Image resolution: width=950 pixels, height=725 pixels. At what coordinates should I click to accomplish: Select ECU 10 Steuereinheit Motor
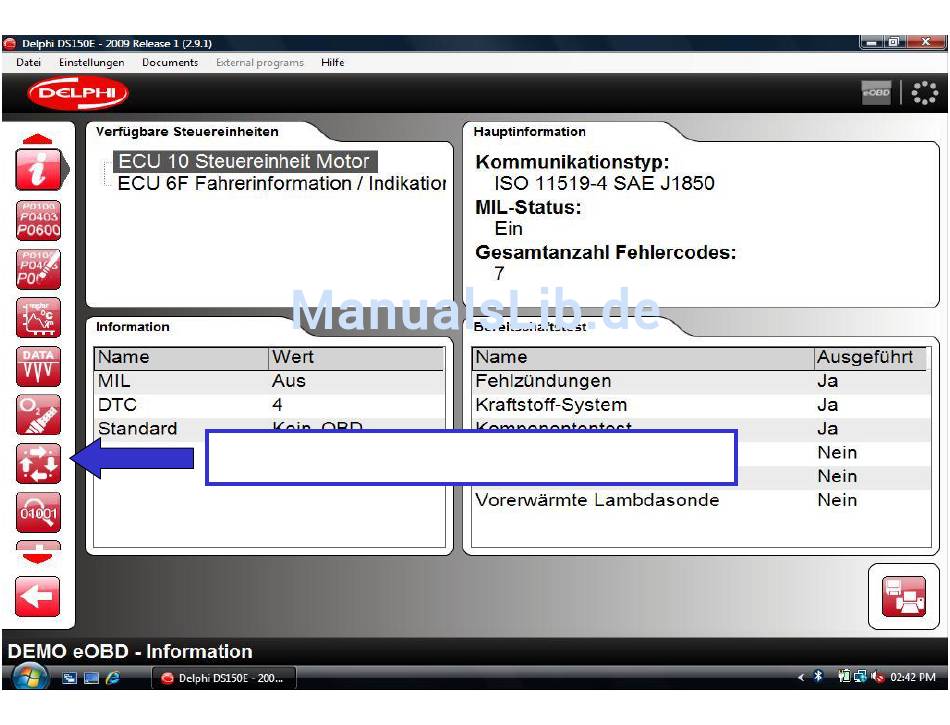click(244, 162)
